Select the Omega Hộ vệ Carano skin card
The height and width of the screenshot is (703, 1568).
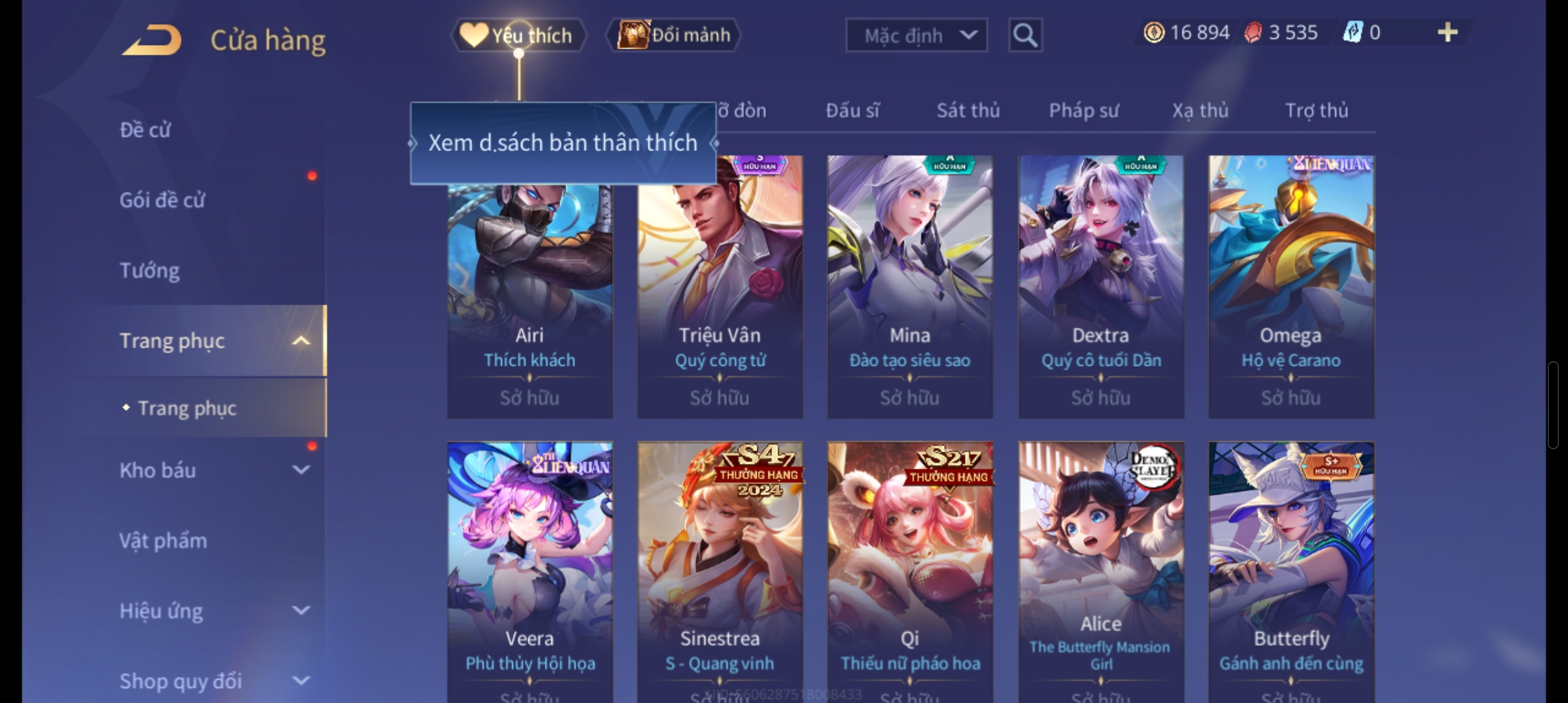[1291, 287]
